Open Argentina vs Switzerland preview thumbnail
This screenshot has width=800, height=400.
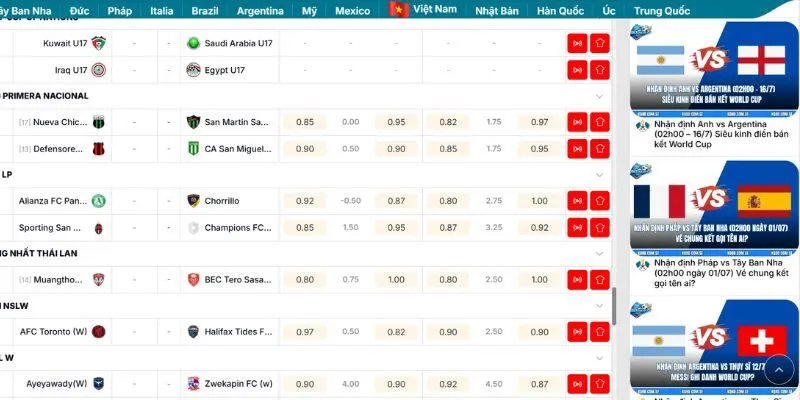(x=714, y=347)
